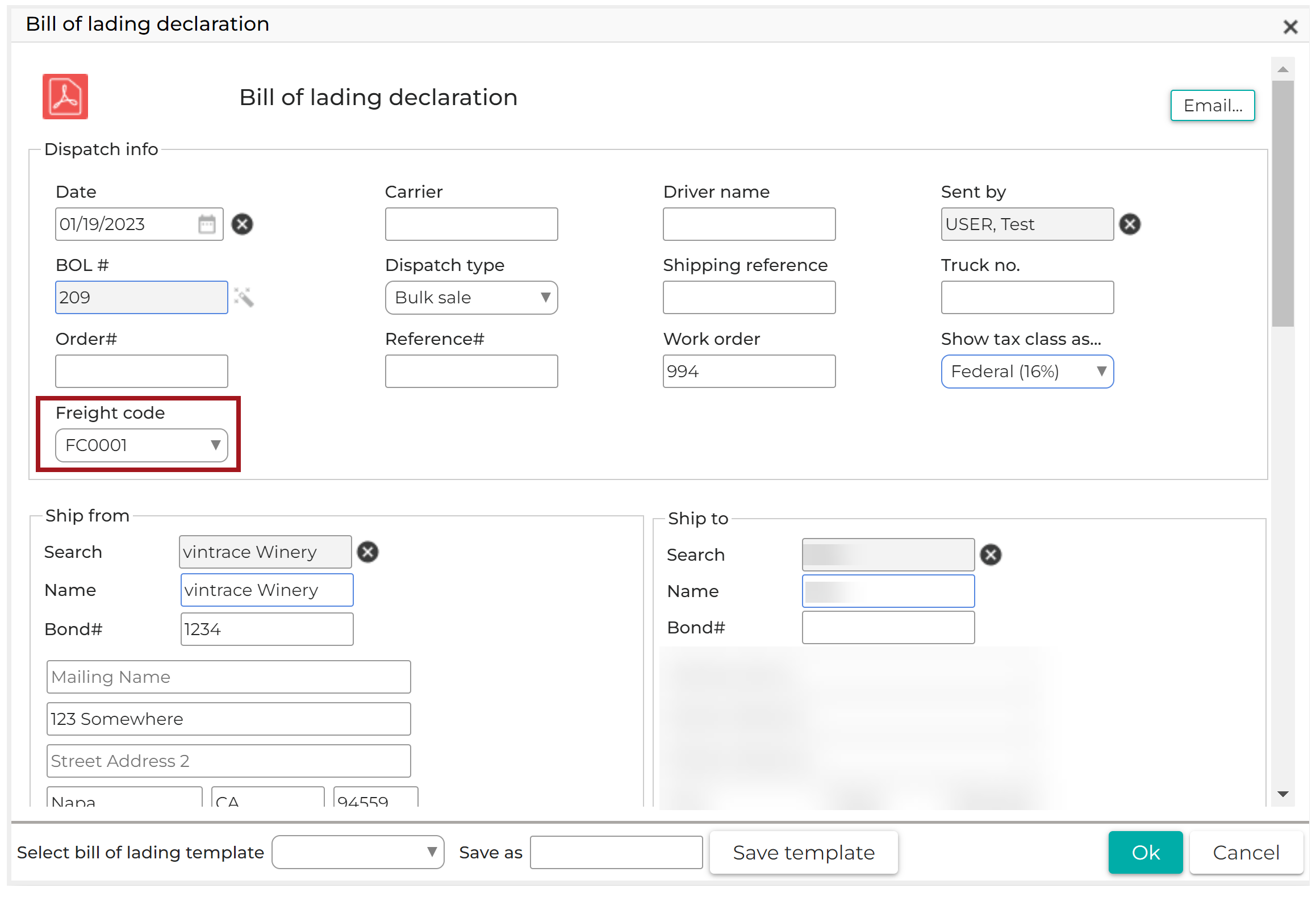This screenshot has height=897, width=1316.
Task: Click the Ship to Name field
Action: [888, 591]
